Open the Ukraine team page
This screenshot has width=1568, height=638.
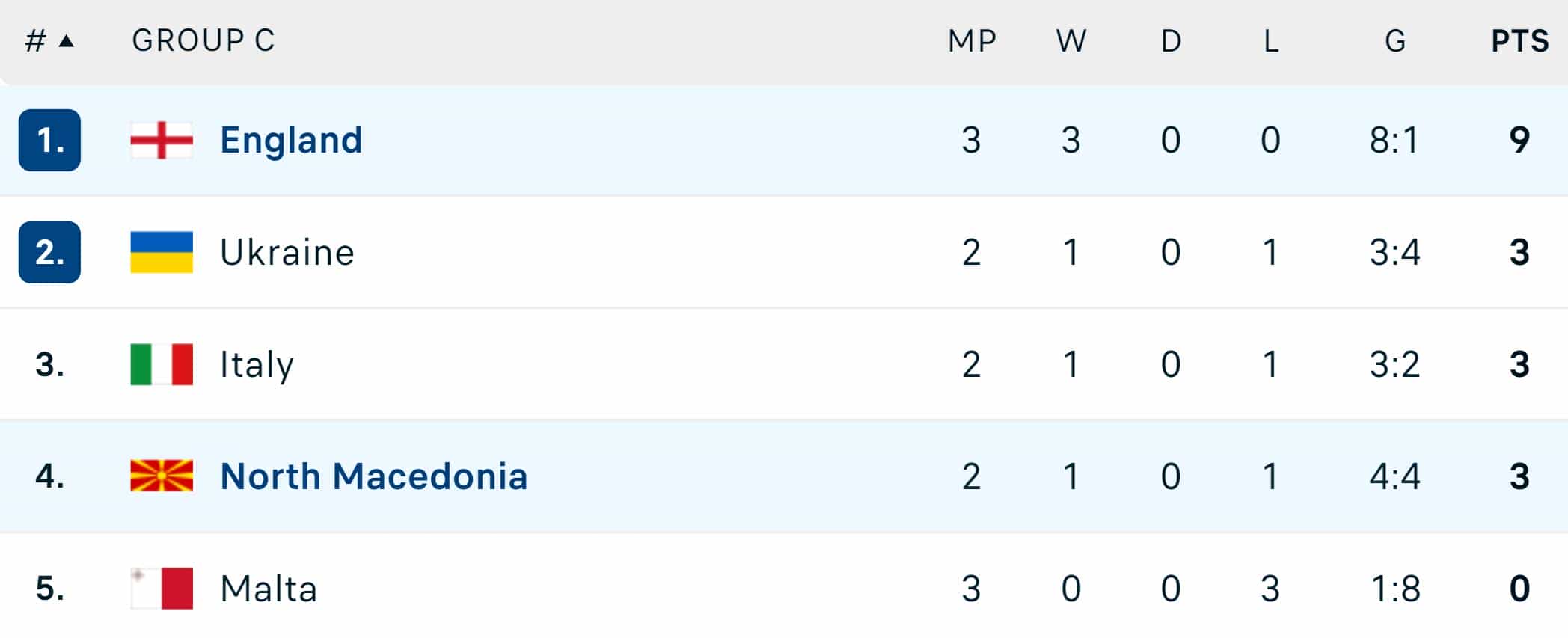pos(287,252)
